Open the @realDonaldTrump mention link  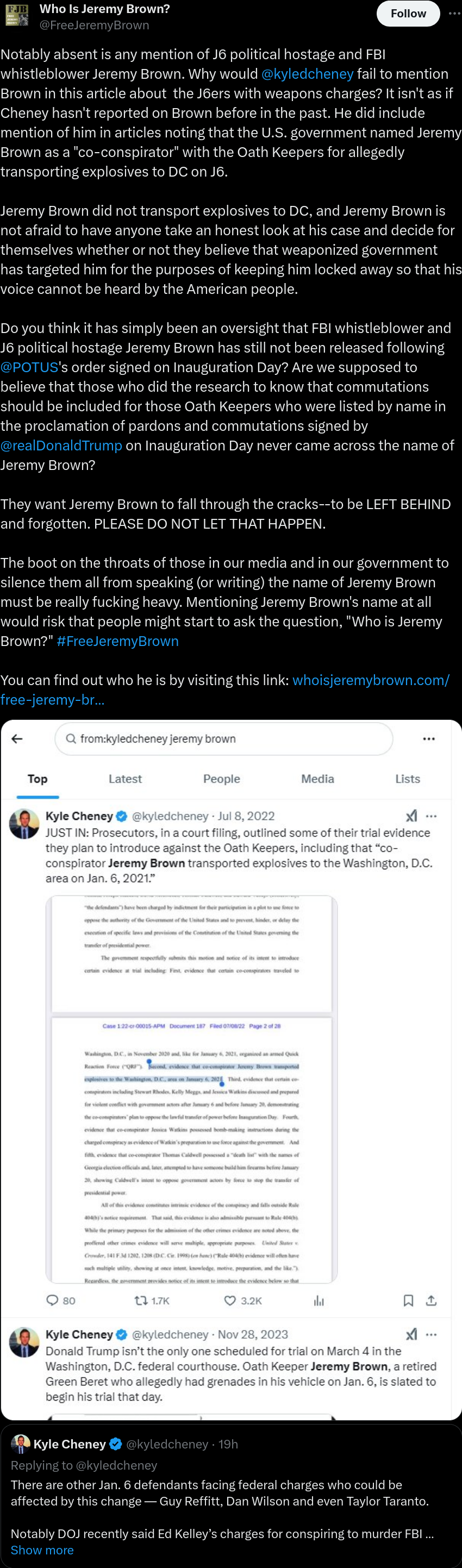point(61,446)
